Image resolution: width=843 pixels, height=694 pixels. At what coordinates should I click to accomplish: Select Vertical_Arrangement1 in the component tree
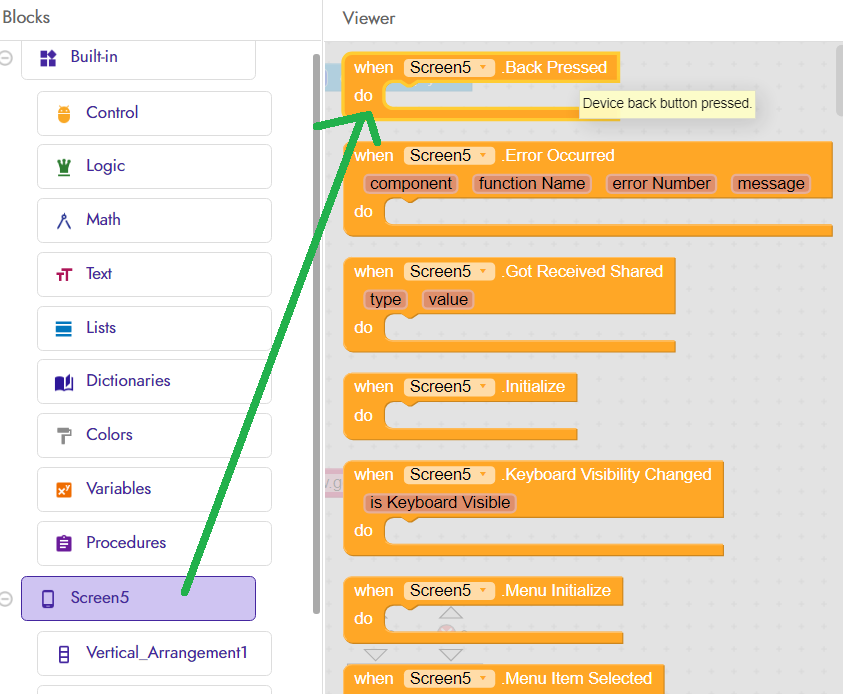tap(154, 653)
